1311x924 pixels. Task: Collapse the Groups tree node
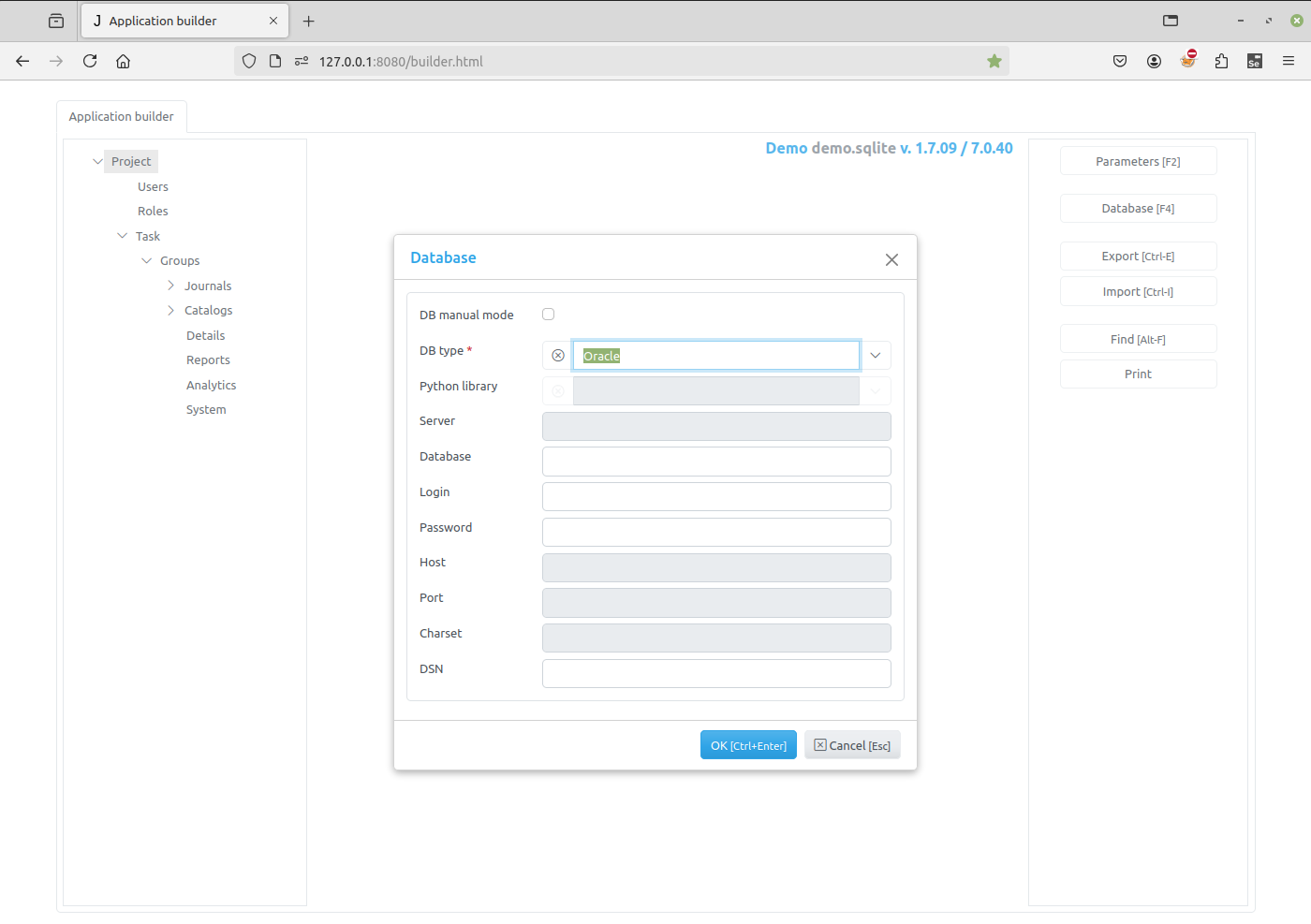[x=146, y=261]
